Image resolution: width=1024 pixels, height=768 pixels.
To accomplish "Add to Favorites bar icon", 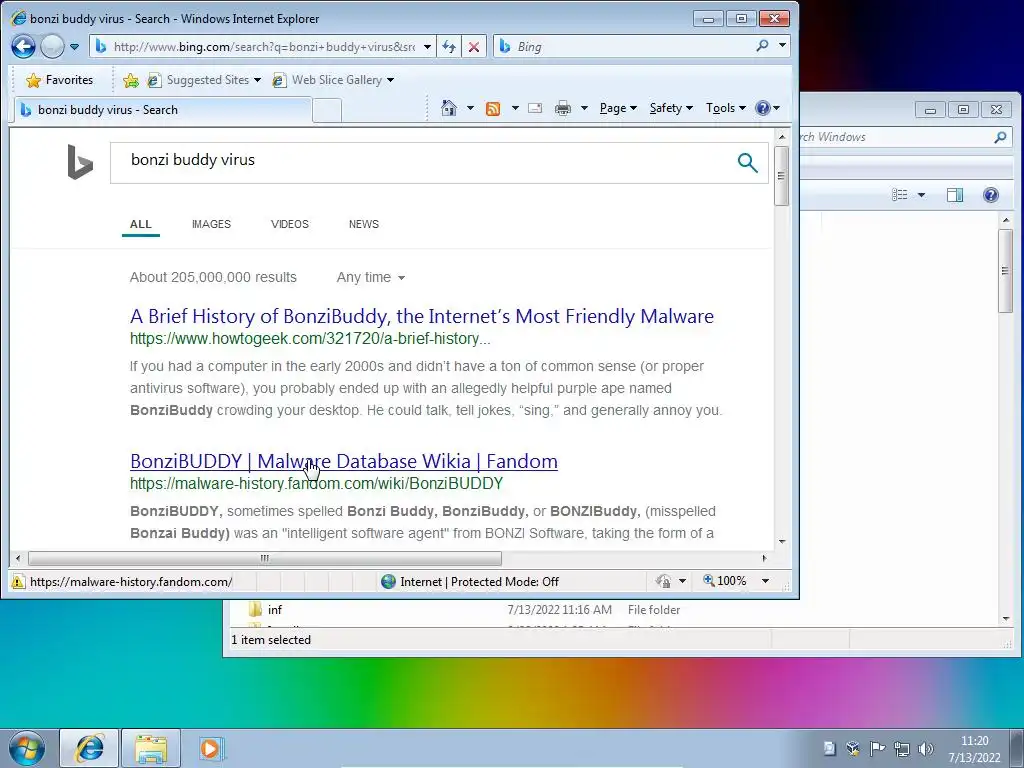I will pos(131,80).
